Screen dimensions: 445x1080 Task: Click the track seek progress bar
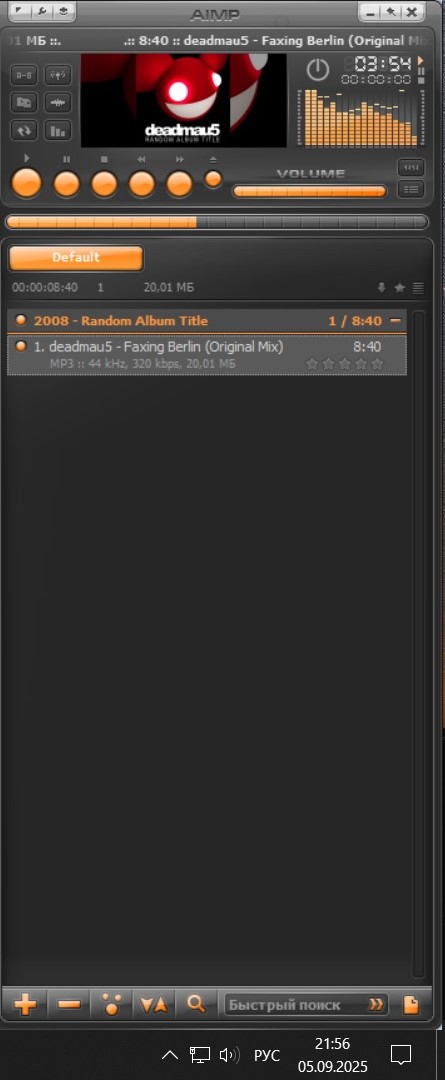(x=217, y=222)
